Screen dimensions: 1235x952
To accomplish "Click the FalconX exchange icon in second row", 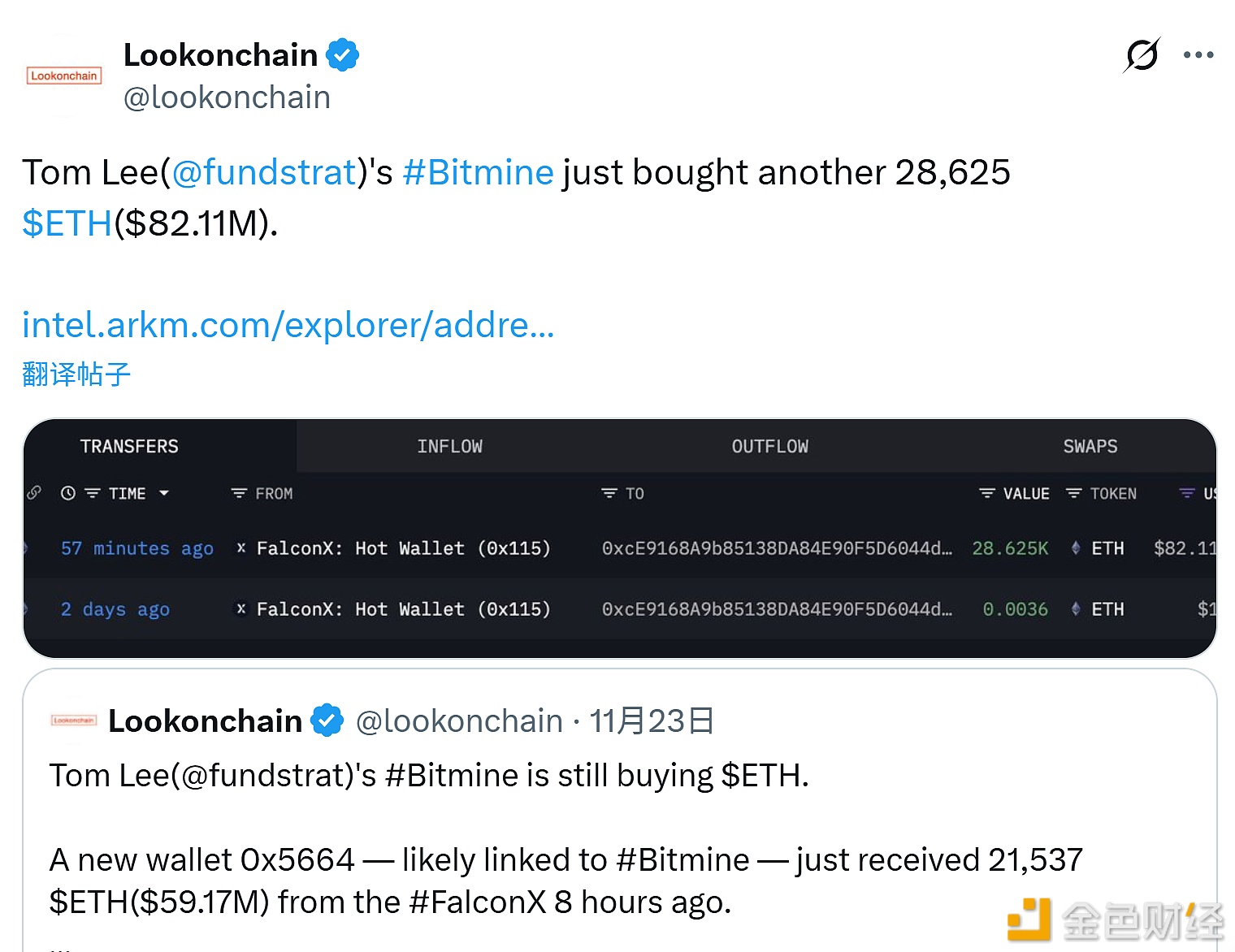I will point(240,608).
